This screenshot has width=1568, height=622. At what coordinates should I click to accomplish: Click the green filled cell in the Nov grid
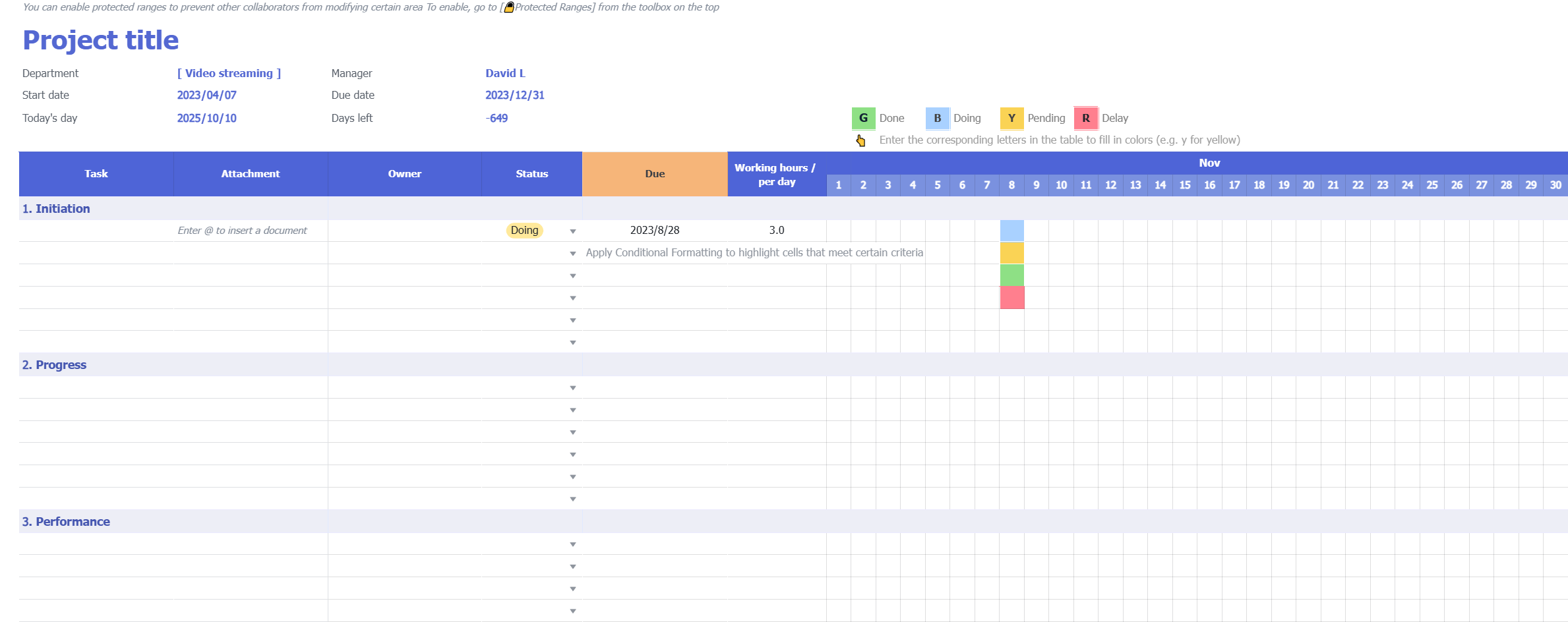(1011, 275)
